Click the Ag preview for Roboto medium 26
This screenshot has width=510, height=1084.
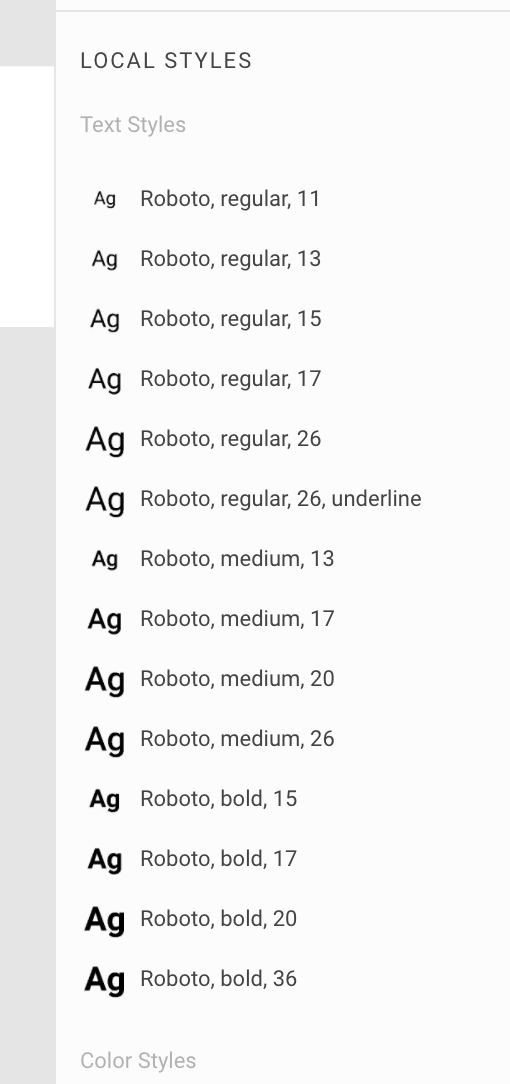click(x=105, y=740)
